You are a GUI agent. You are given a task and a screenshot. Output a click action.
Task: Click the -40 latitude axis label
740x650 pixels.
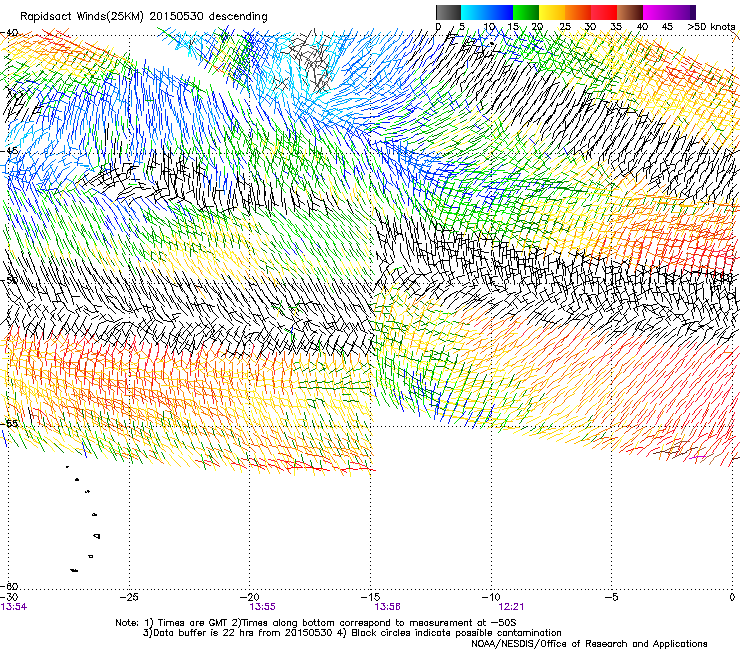[x=9, y=33]
